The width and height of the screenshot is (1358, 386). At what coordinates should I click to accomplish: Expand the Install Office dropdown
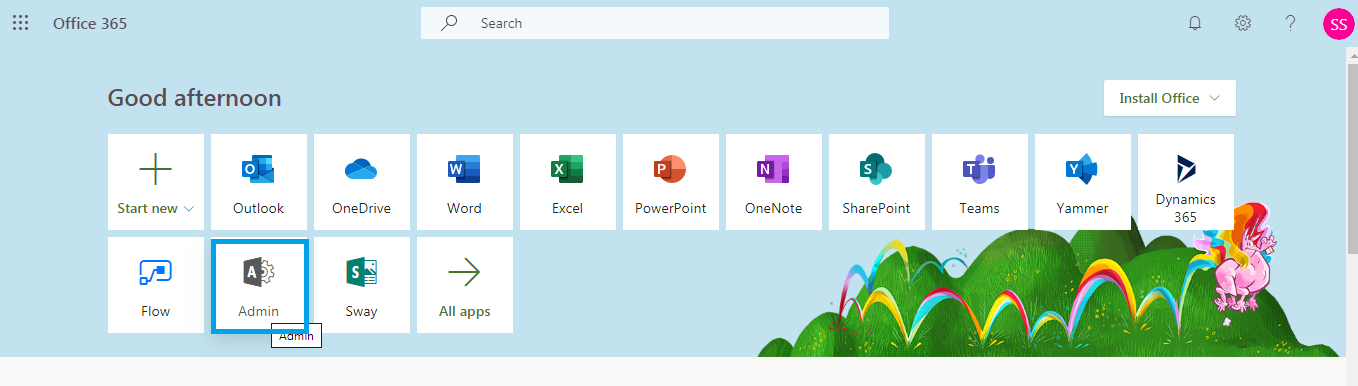pyautogui.click(x=1170, y=98)
